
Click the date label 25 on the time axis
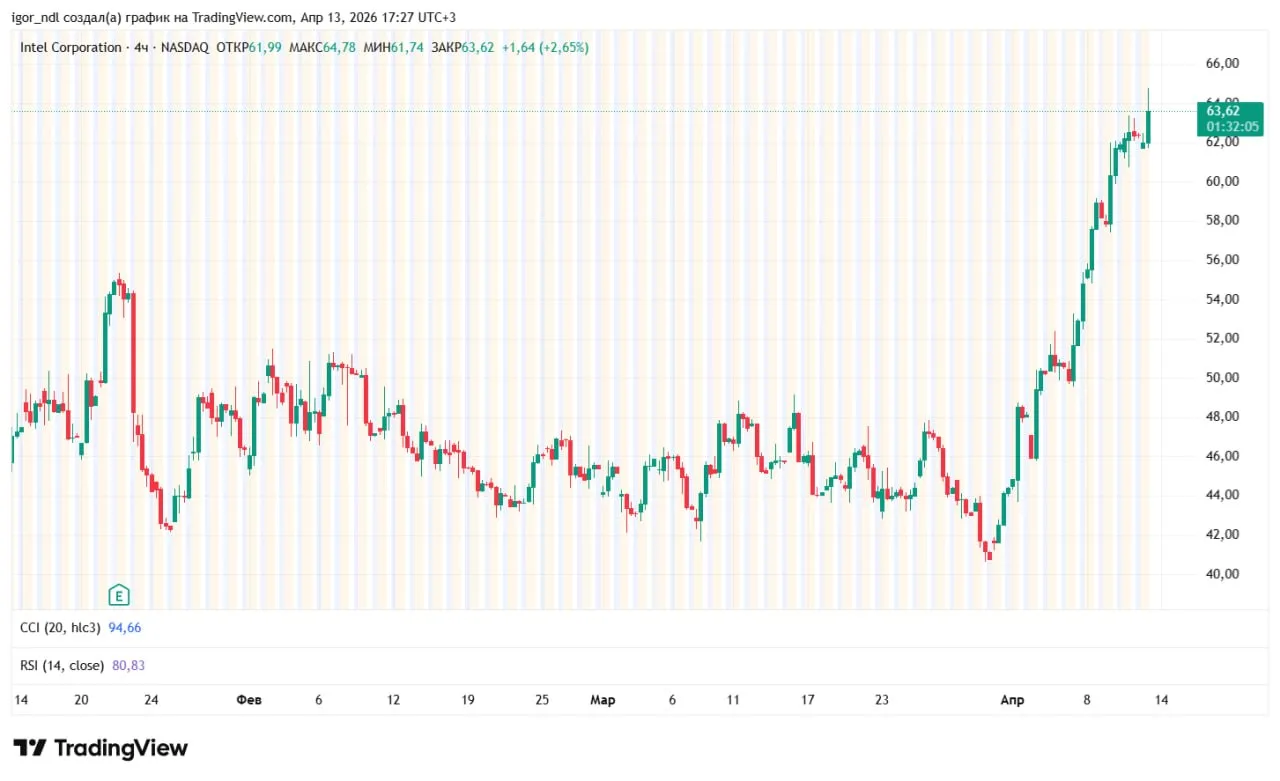(x=542, y=700)
